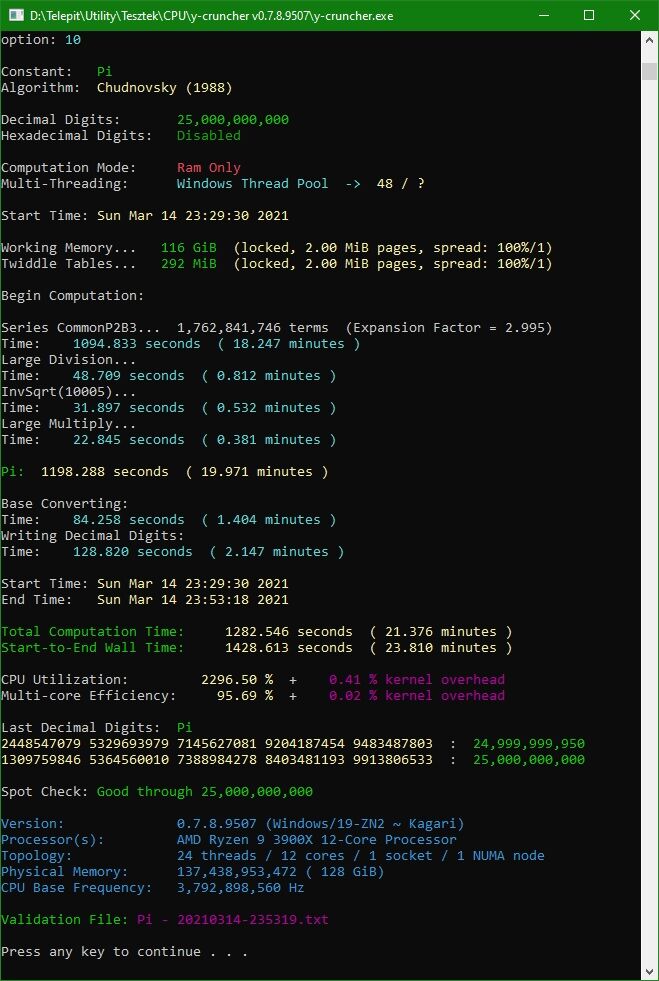Click the 'Windows Thread Pool' text
Viewport: 659px width, 981px height.
point(252,183)
